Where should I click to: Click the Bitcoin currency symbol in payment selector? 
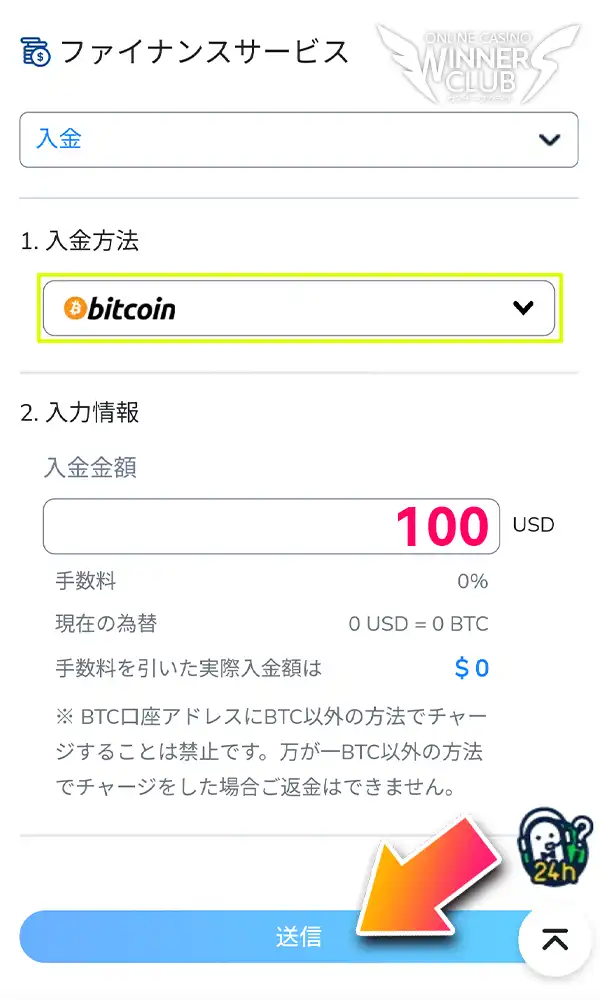pyautogui.click(x=72, y=308)
